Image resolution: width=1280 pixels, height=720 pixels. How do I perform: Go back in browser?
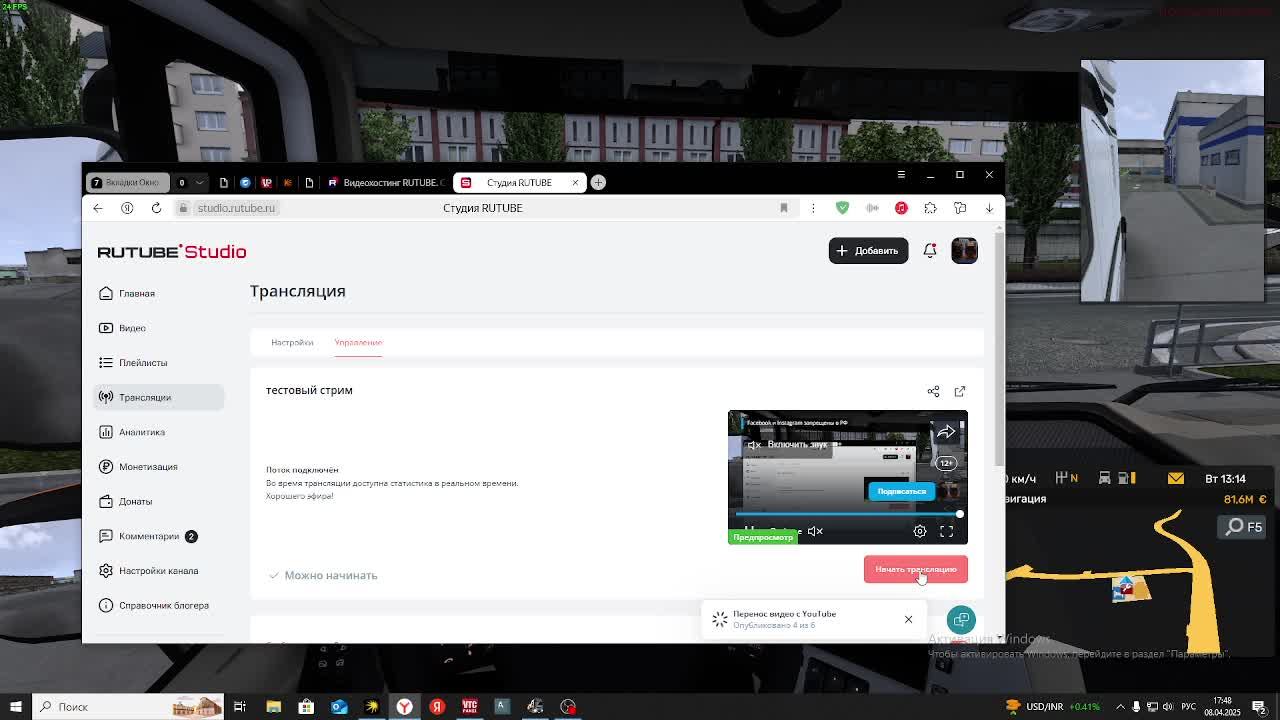click(x=98, y=208)
